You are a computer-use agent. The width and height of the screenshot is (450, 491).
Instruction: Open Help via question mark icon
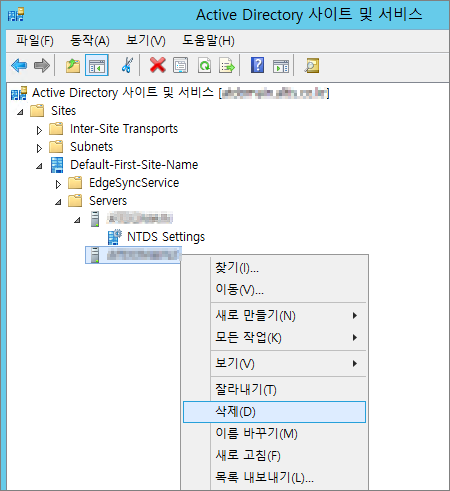point(257,65)
